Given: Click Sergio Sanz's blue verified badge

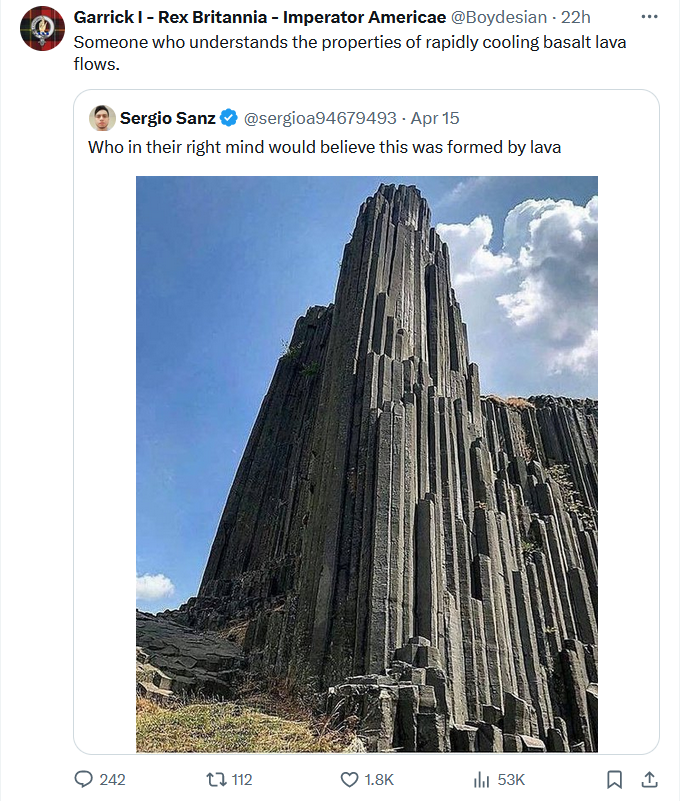Looking at the screenshot, I should [229, 119].
